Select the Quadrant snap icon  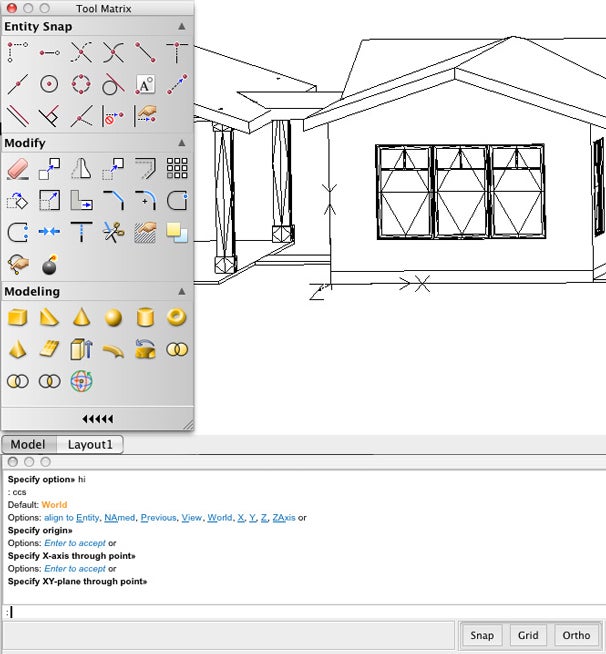[x=81, y=84]
